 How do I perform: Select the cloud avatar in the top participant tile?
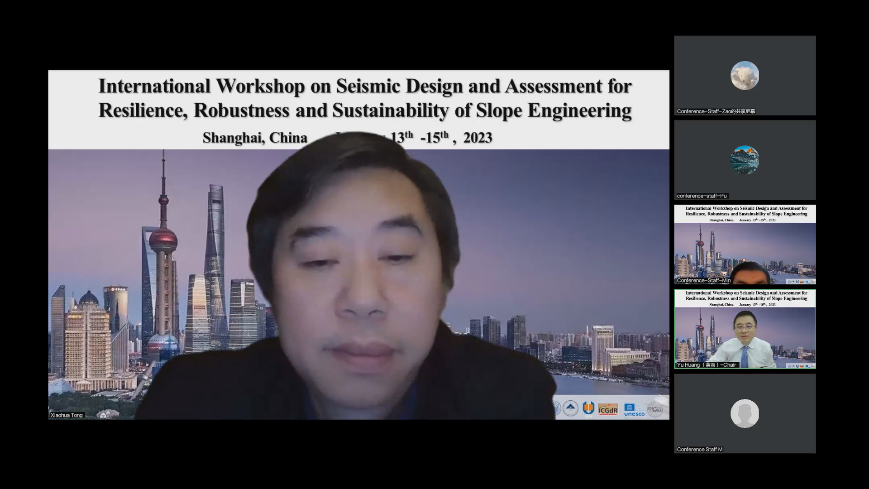coord(744,75)
